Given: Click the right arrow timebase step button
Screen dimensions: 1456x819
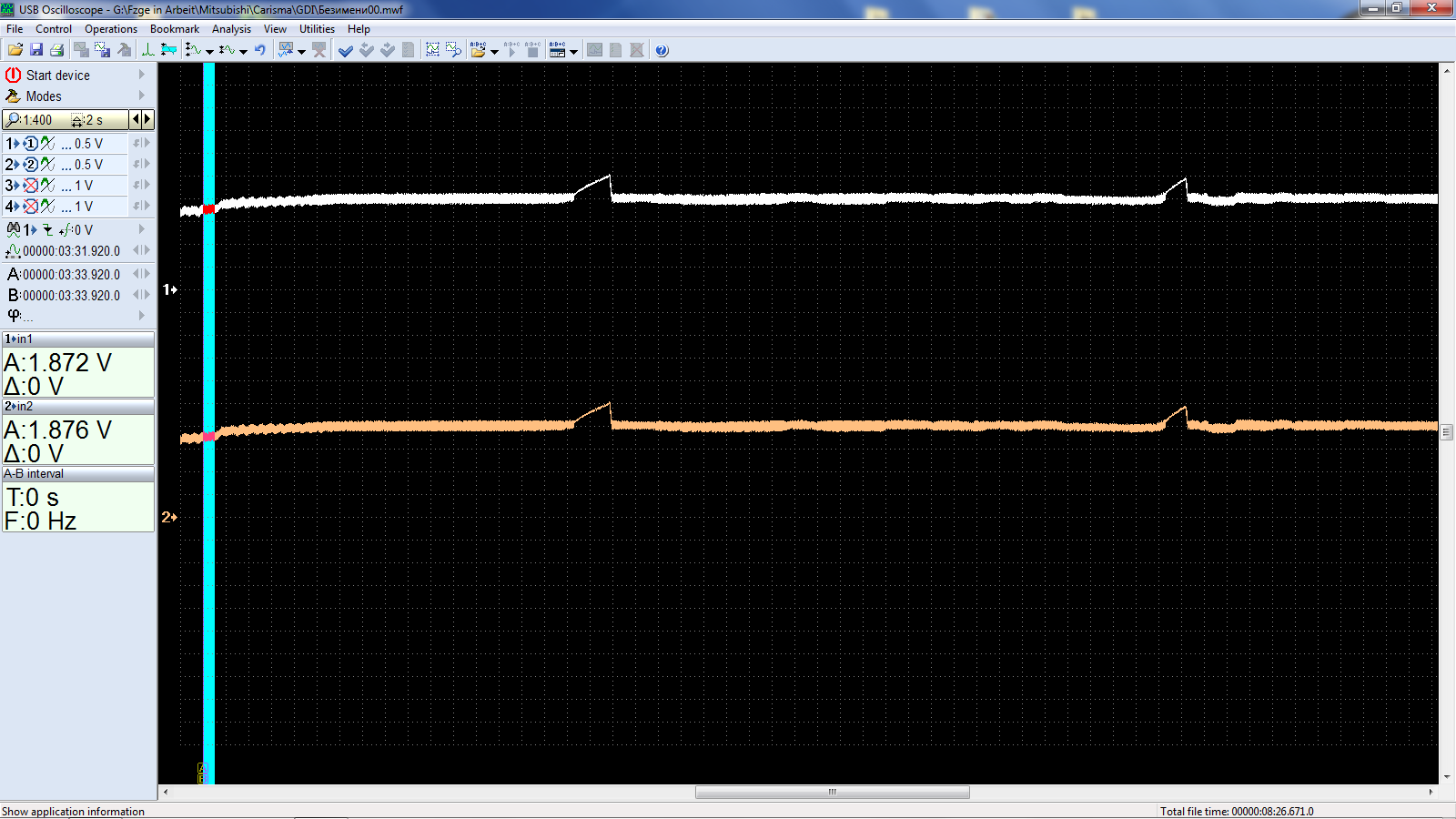Looking at the screenshot, I should (147, 119).
